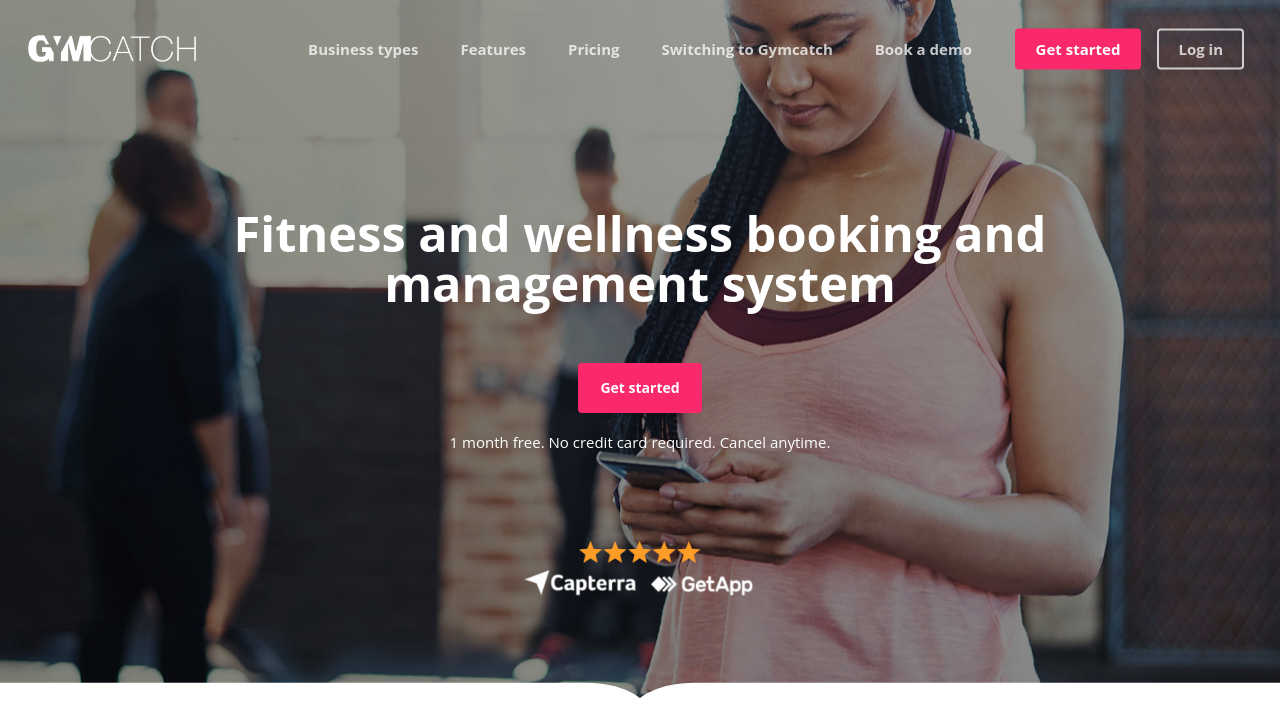The height and width of the screenshot is (720, 1280).
Task: Open the Business types menu
Action: click(x=363, y=49)
